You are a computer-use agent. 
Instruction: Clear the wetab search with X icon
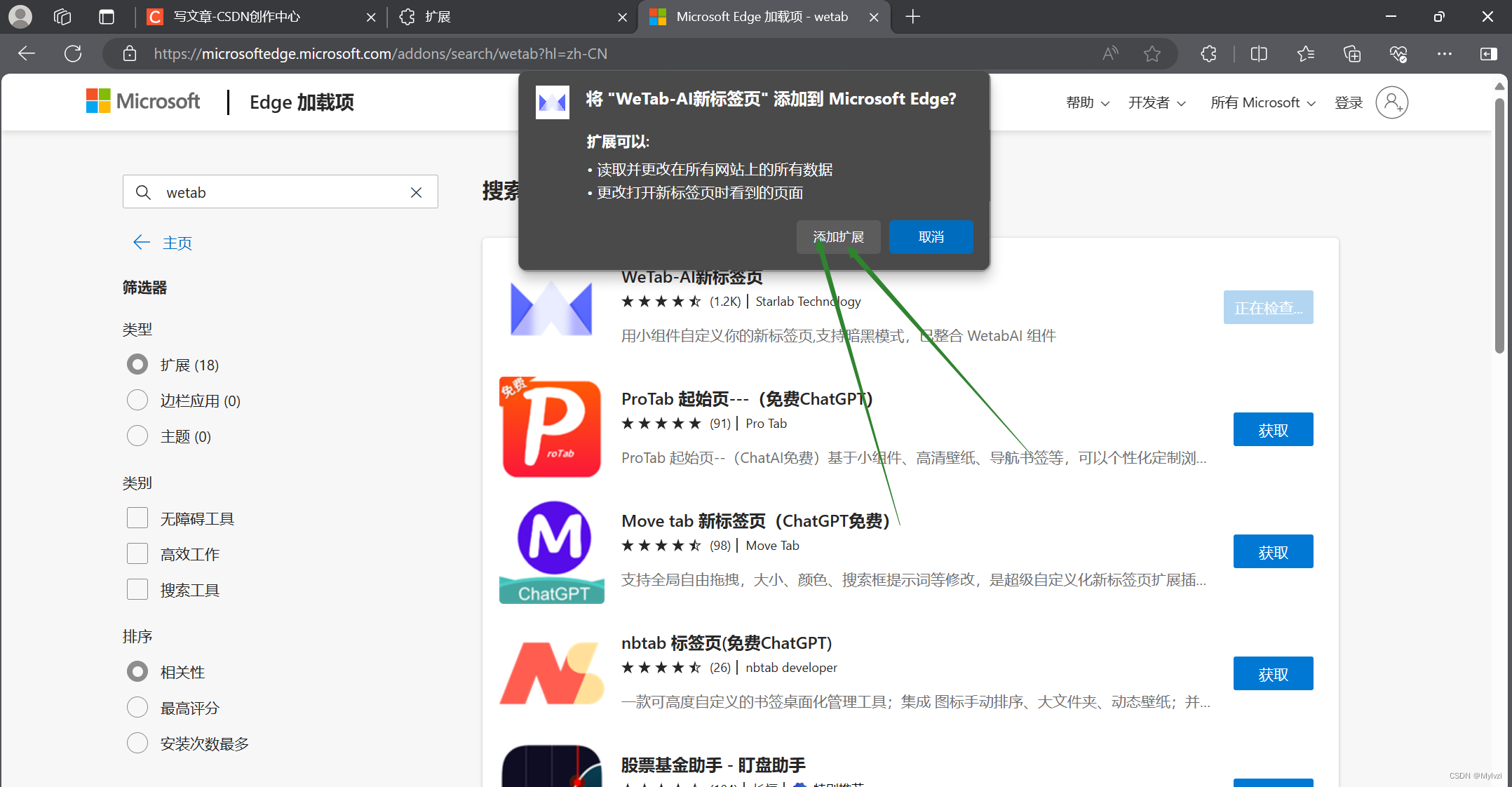(x=416, y=192)
